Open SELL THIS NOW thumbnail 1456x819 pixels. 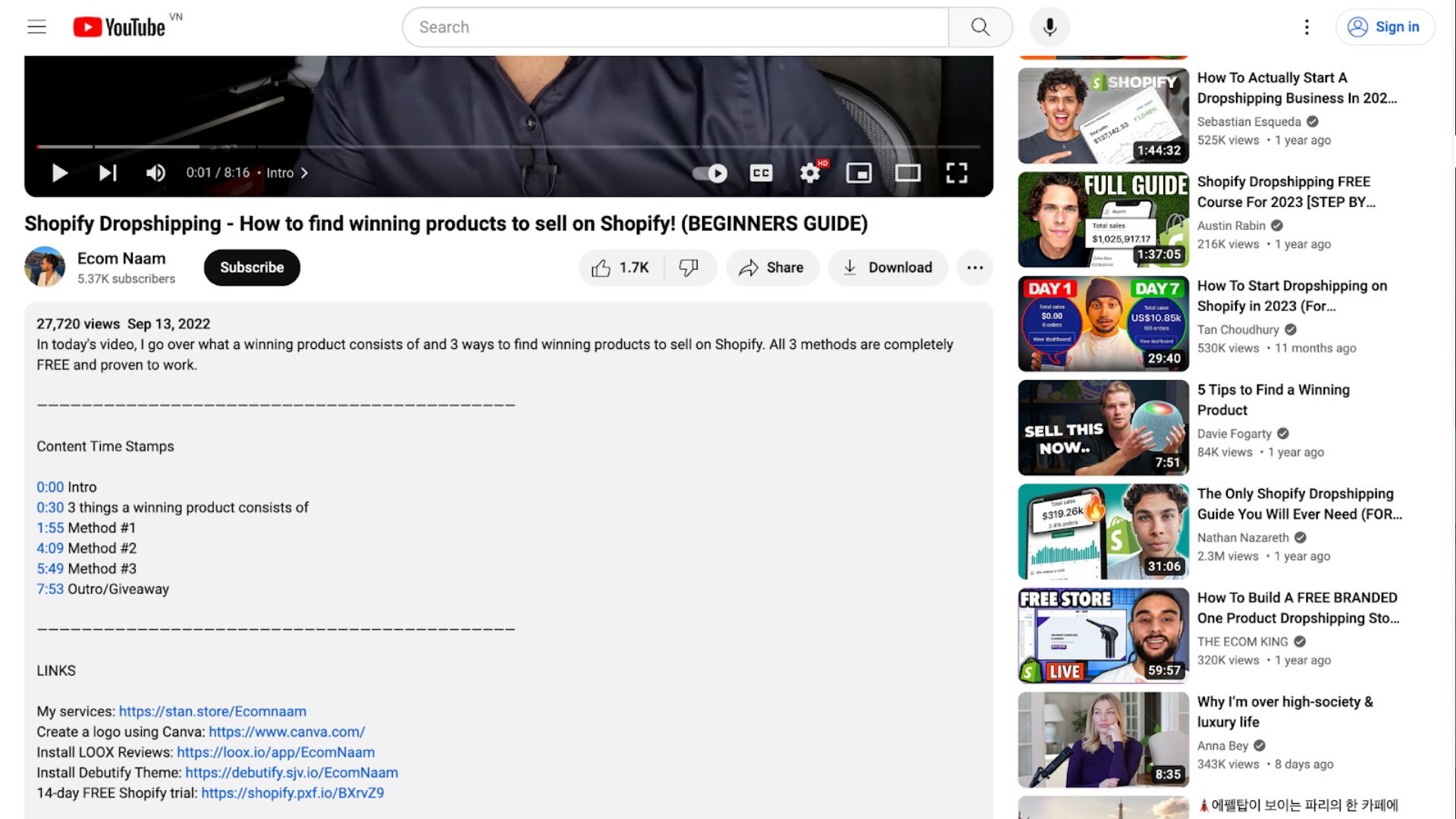(x=1103, y=428)
